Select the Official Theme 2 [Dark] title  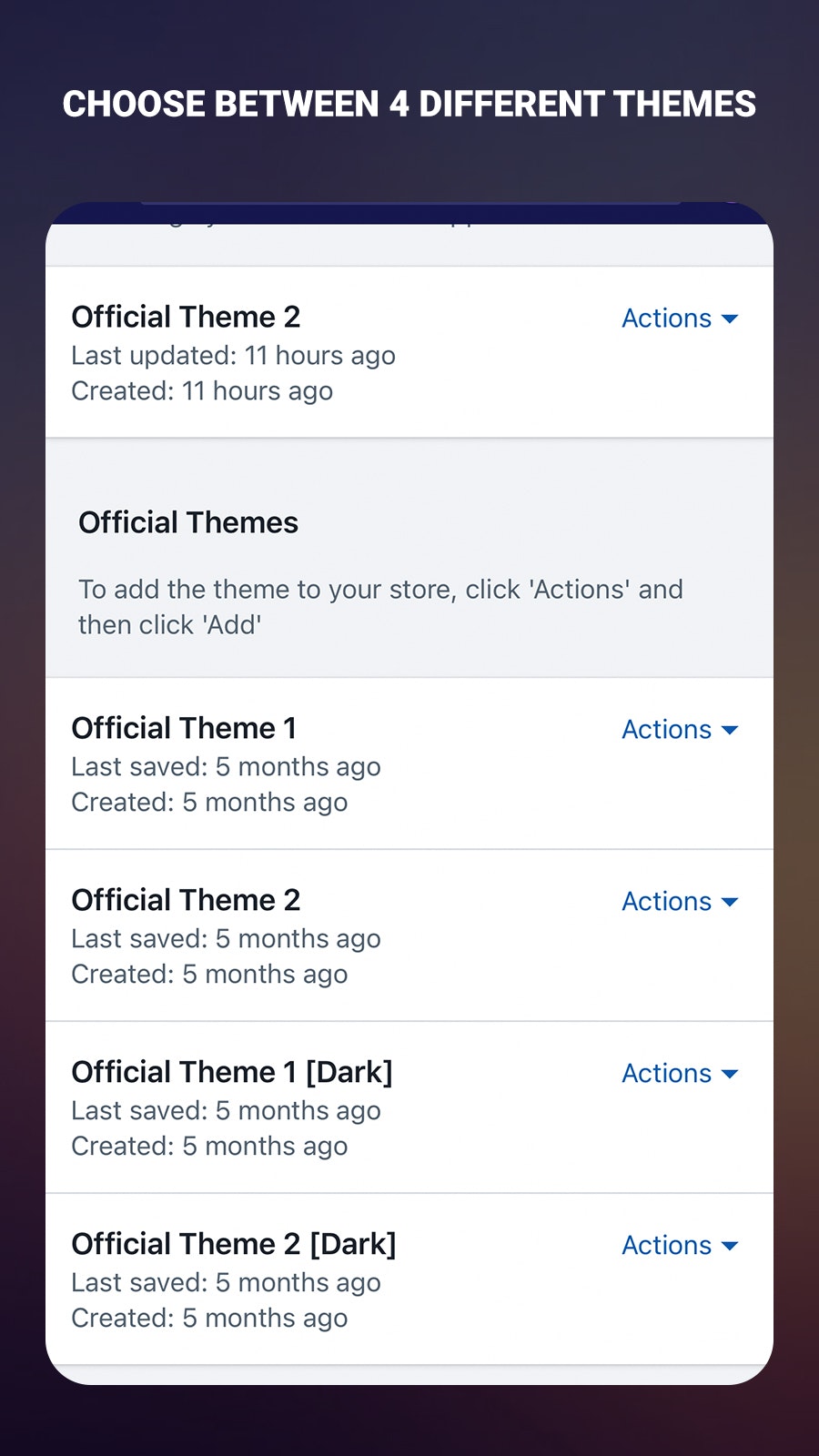pos(234,1244)
